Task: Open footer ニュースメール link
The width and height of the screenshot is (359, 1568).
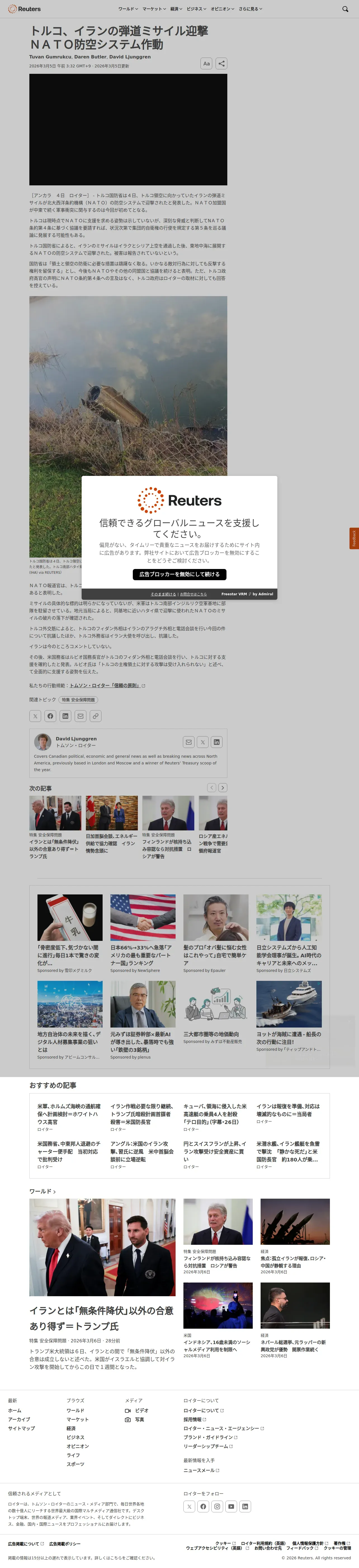Action: (x=201, y=1470)
